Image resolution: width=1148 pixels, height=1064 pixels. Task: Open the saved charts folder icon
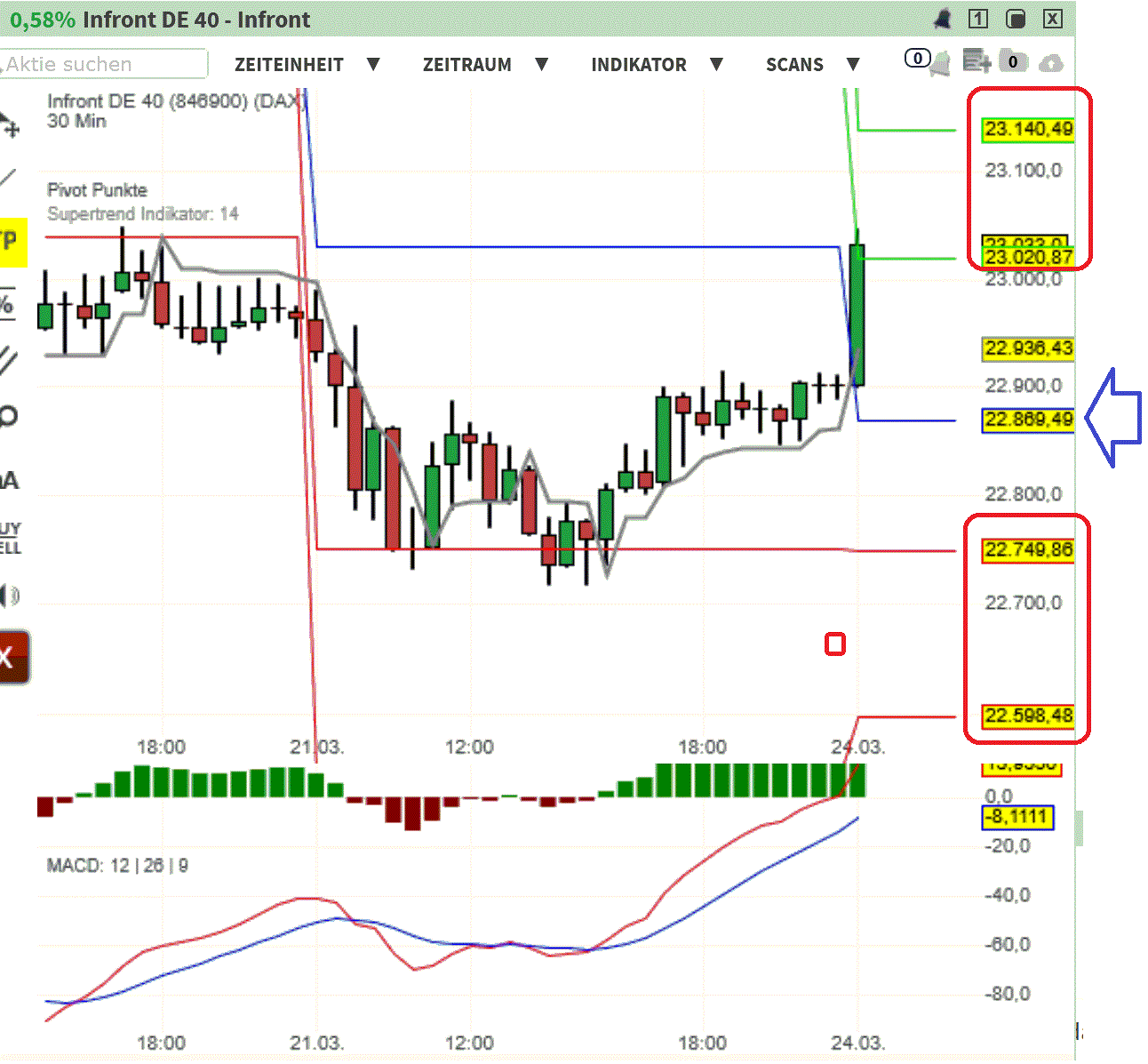coord(1013,61)
